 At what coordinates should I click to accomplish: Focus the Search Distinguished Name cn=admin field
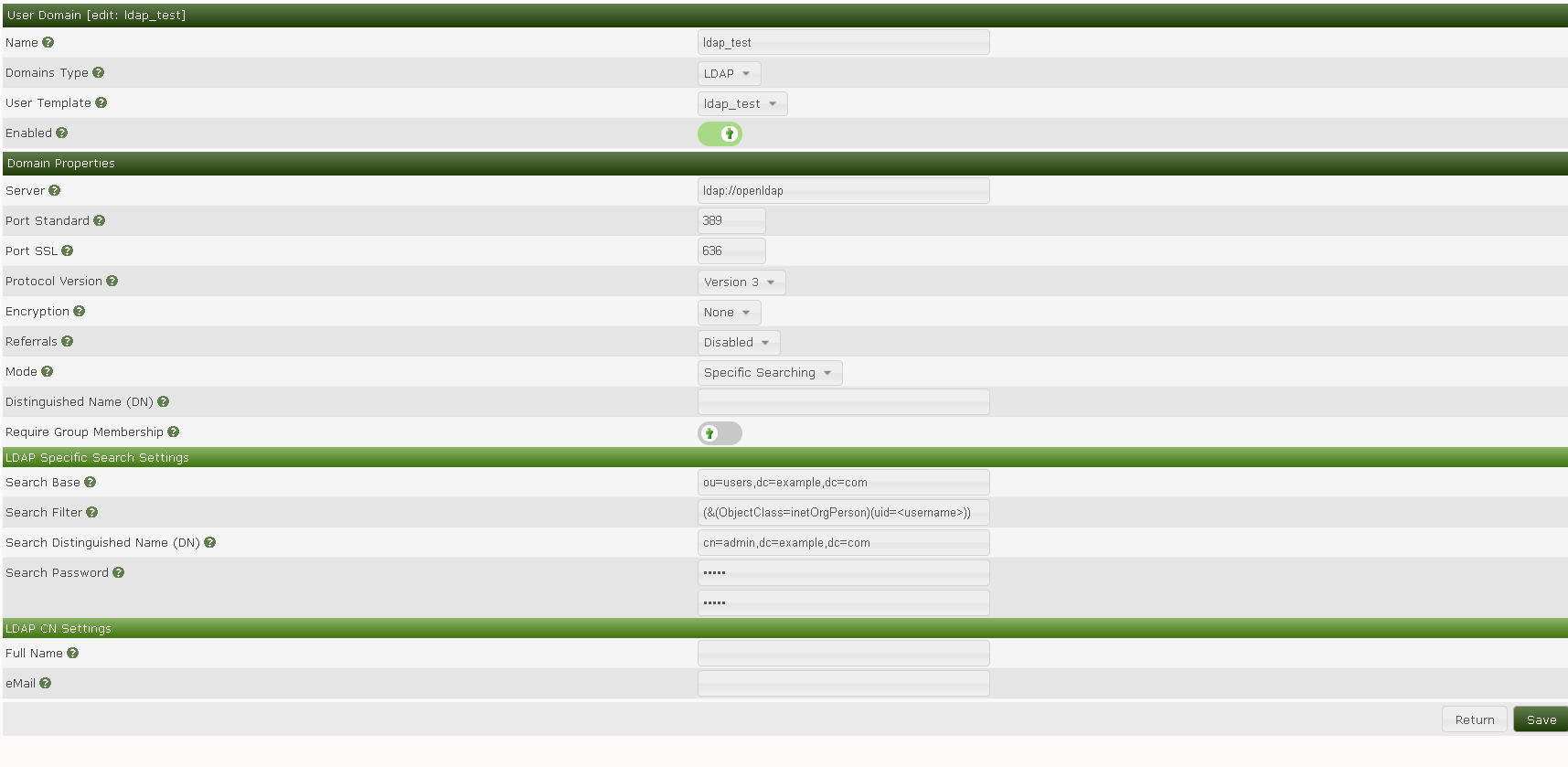click(843, 542)
